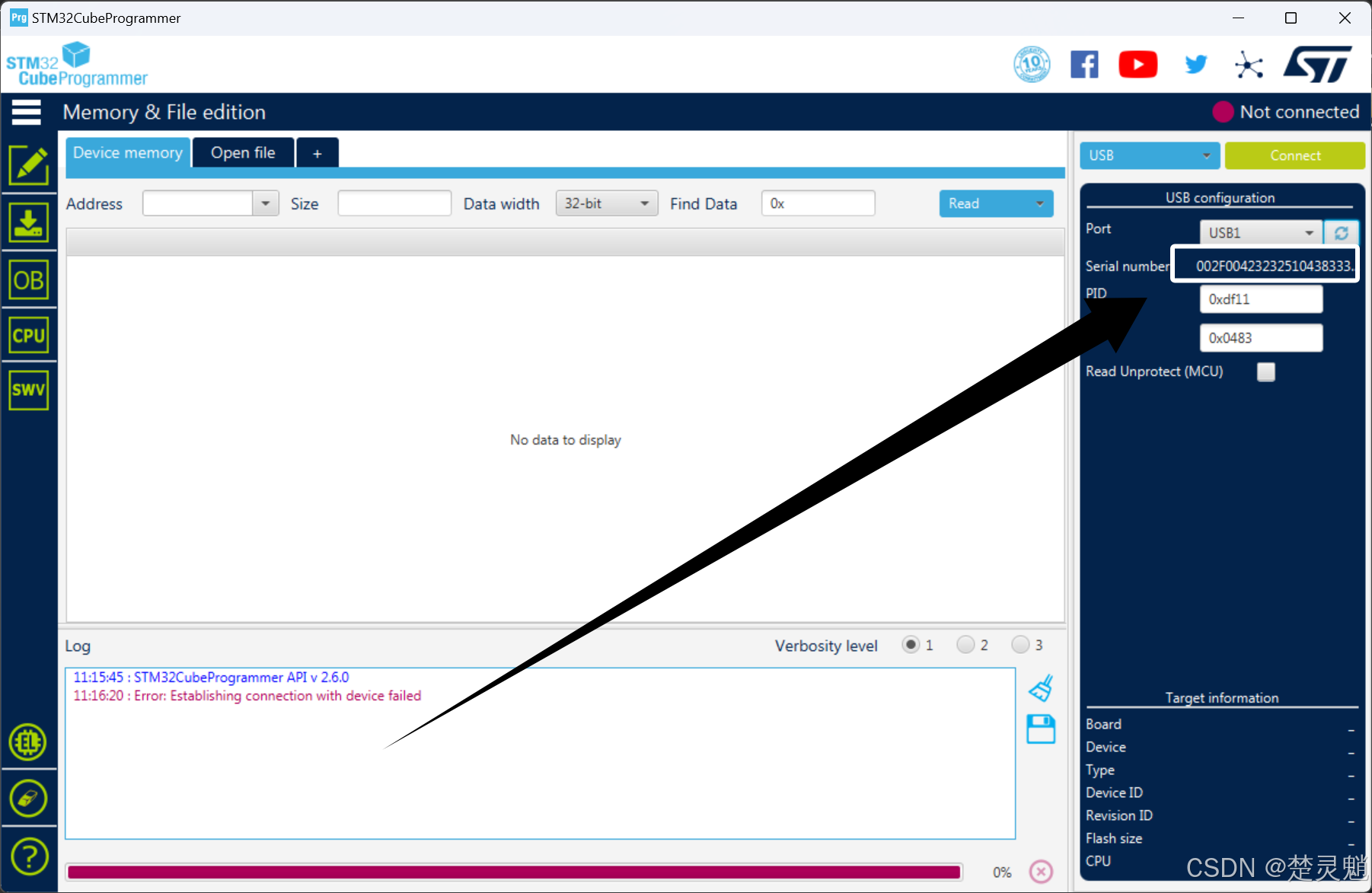This screenshot has height=893, width=1372.
Task: Open the Facebook link icon
Action: click(x=1084, y=65)
